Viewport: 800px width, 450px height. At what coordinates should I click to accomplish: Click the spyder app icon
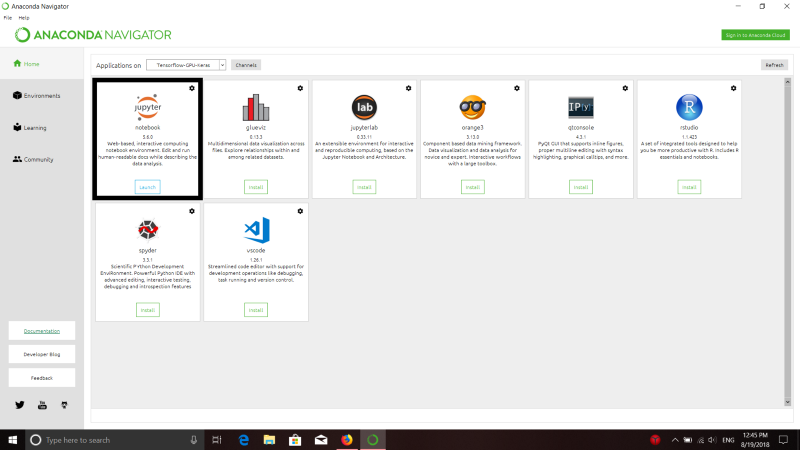tap(148, 230)
